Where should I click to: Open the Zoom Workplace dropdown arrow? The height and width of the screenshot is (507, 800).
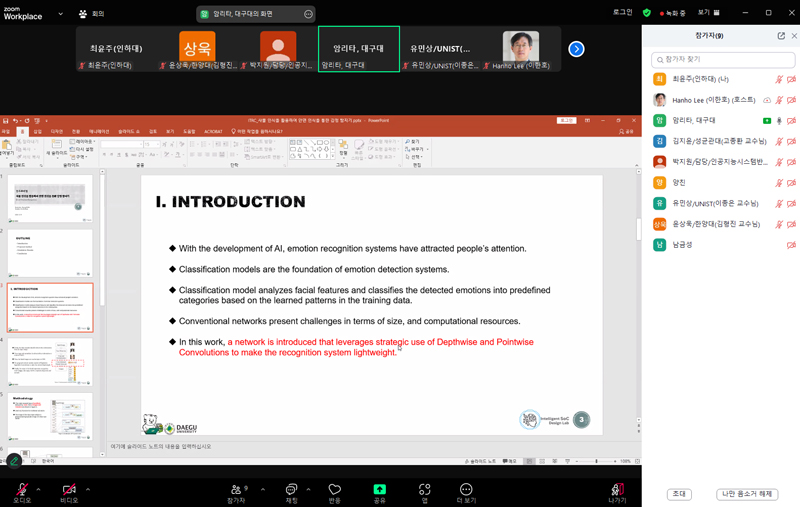click(60, 14)
